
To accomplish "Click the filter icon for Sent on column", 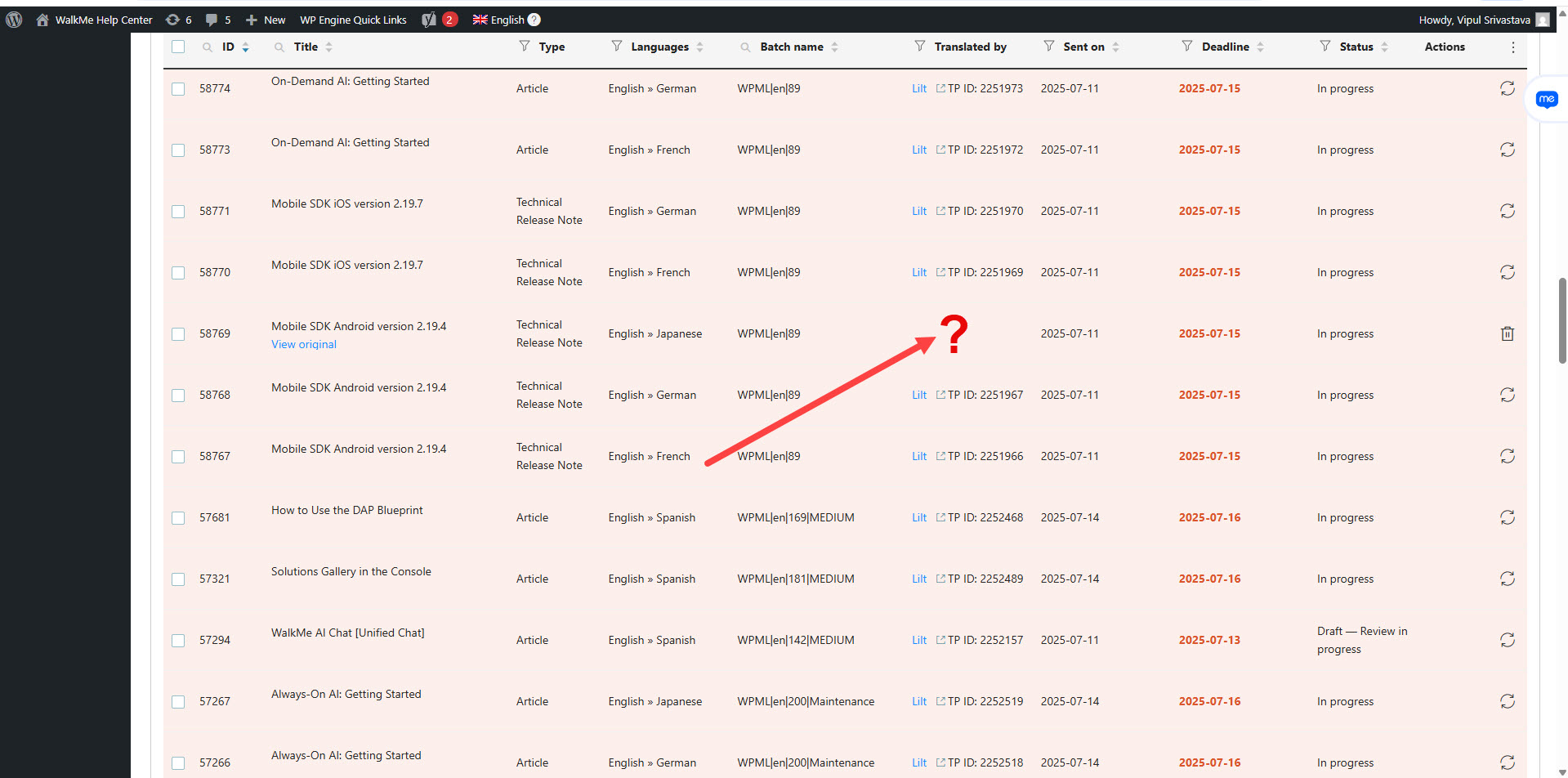I will (x=1049, y=47).
